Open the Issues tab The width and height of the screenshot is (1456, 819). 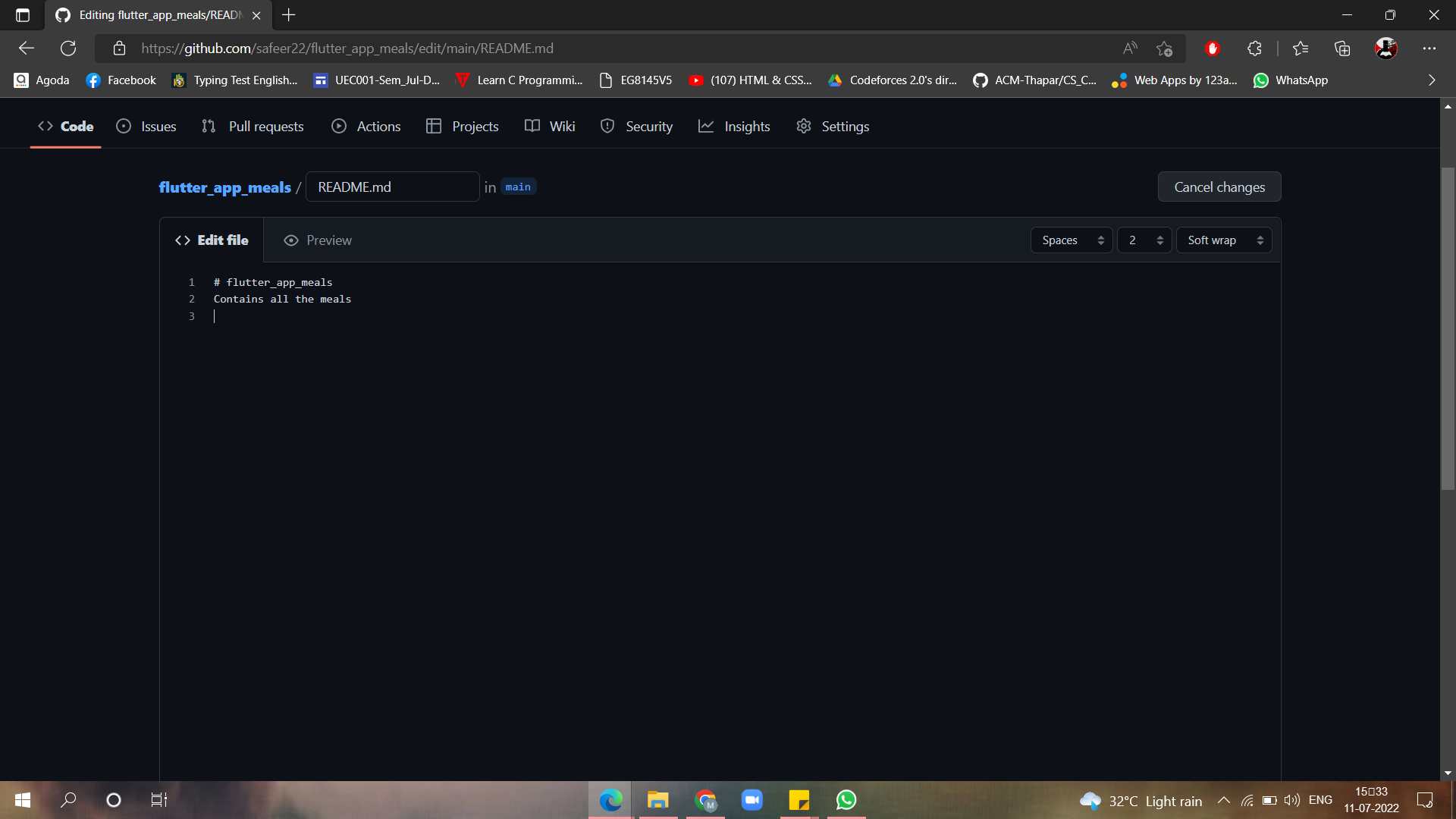pyautogui.click(x=146, y=127)
